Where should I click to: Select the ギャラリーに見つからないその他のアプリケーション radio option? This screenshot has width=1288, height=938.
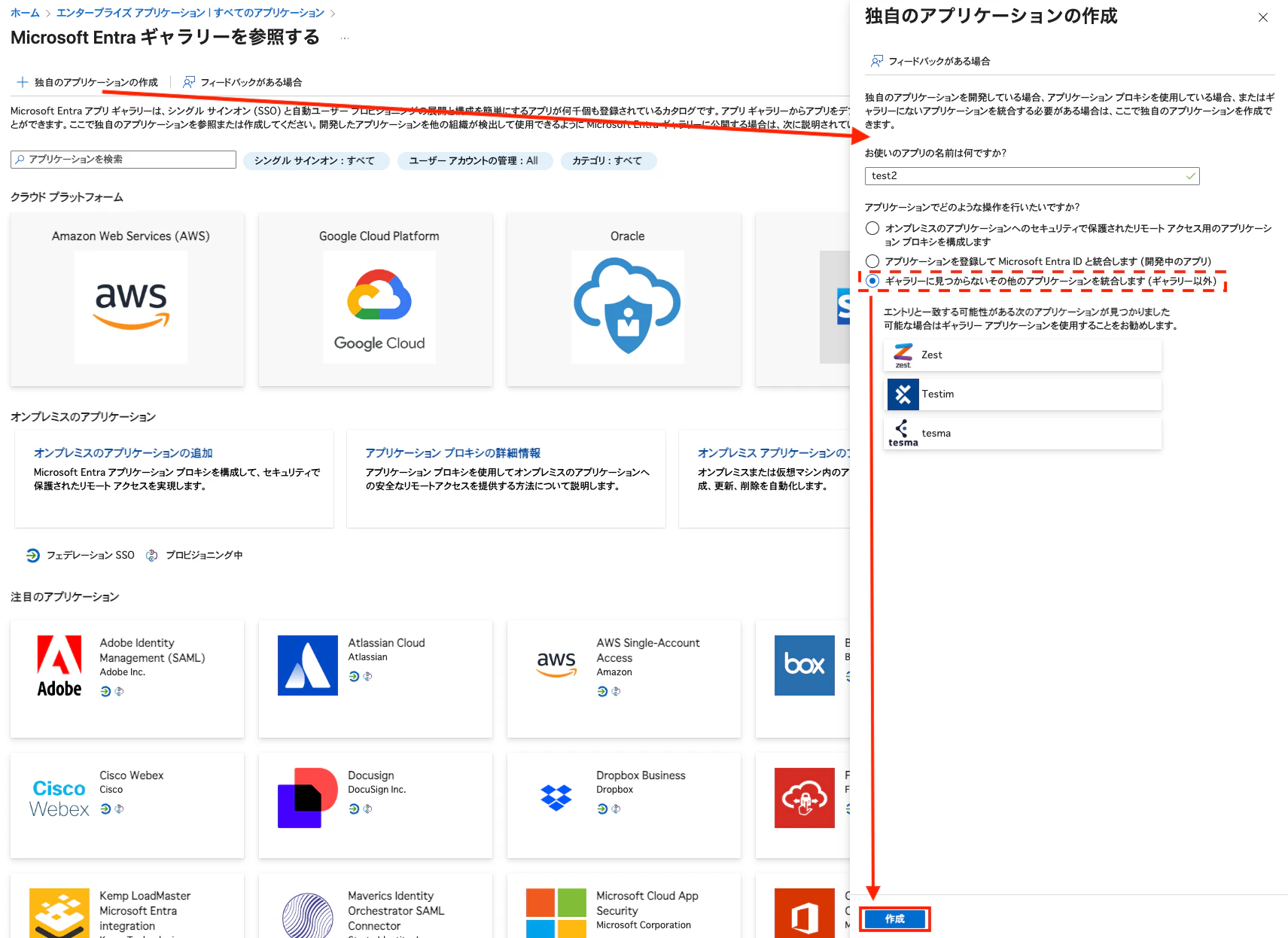pyautogui.click(x=872, y=282)
